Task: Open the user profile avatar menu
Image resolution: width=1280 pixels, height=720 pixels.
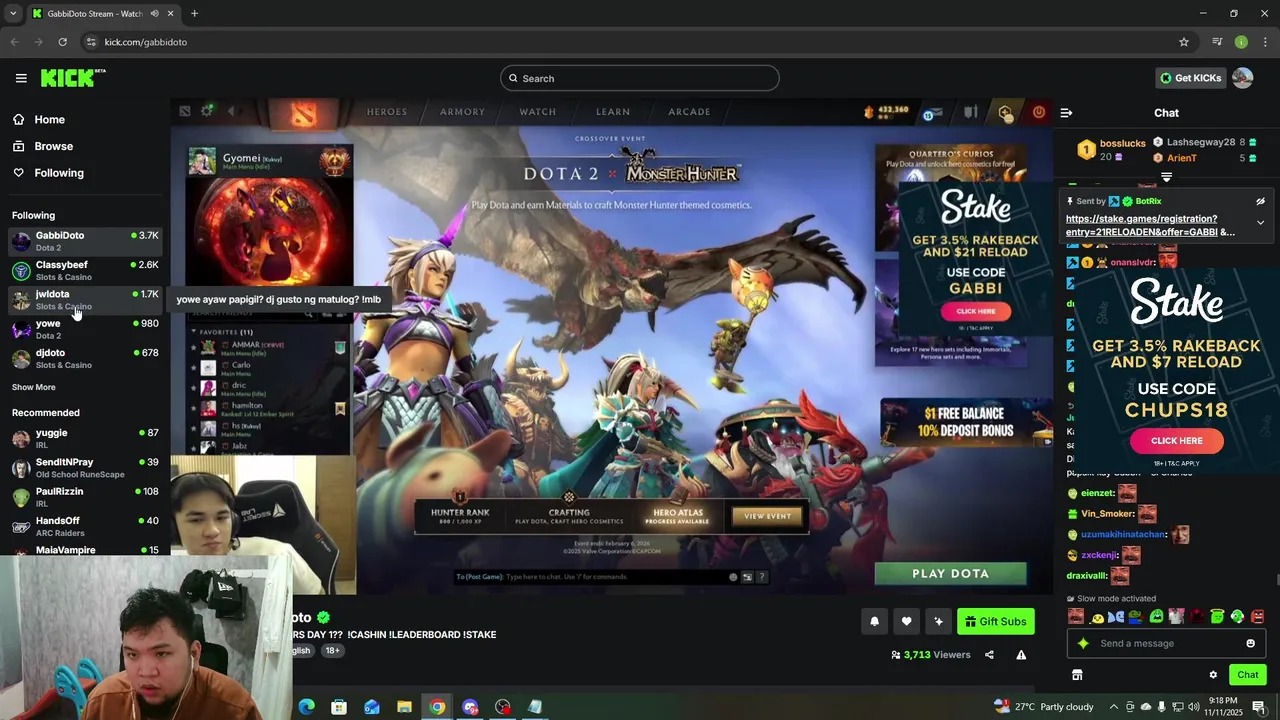Action: pyautogui.click(x=1242, y=78)
